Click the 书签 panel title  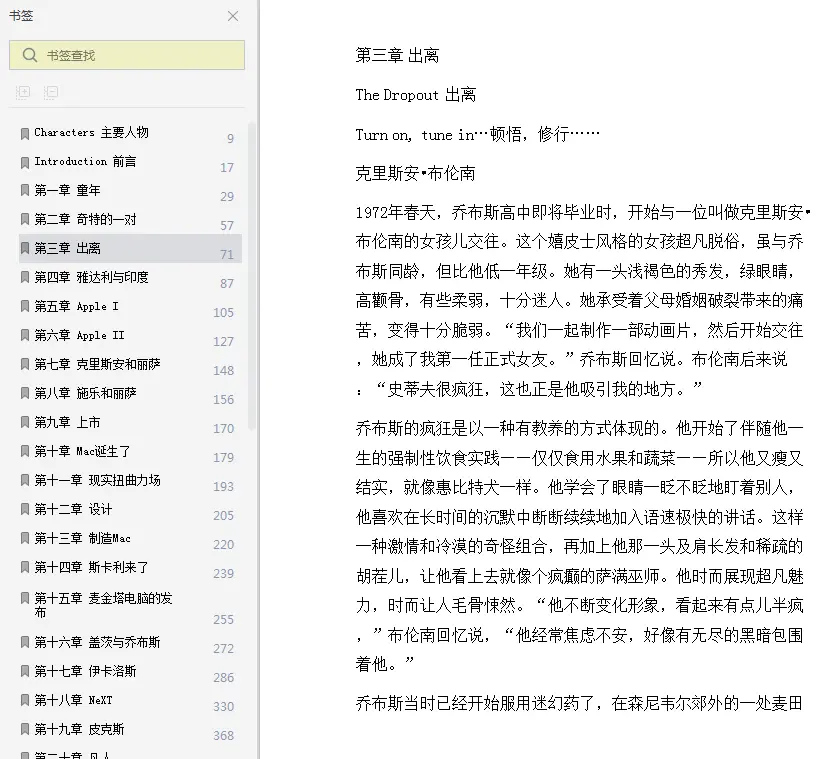pos(21,16)
